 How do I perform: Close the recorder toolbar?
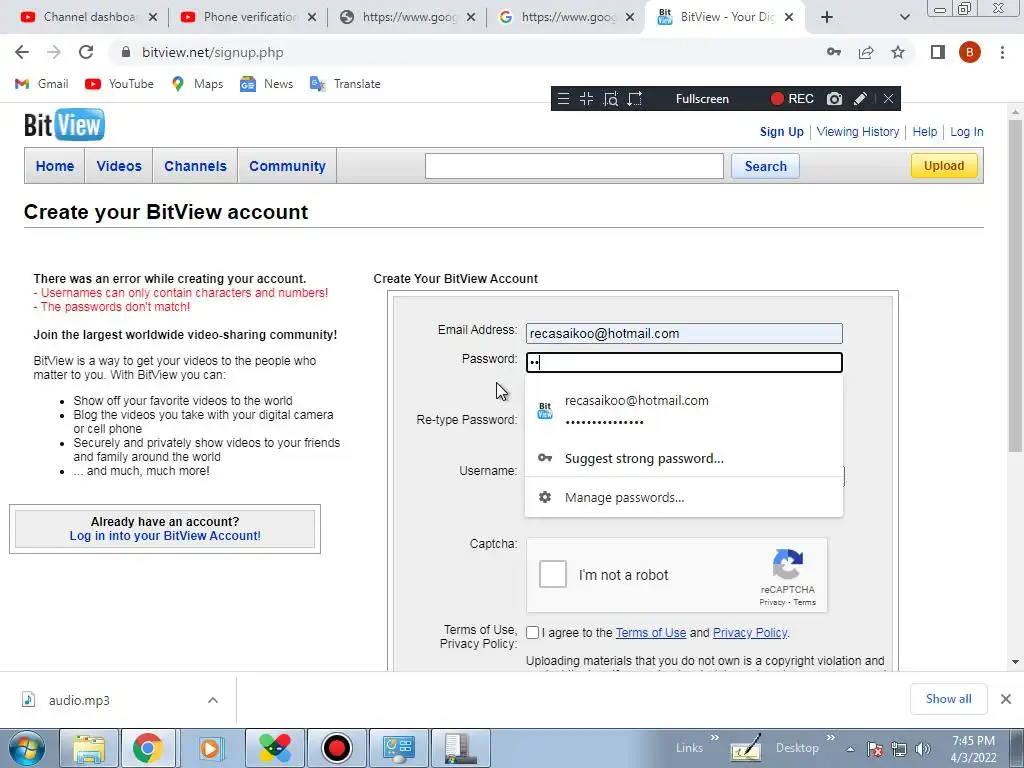[x=888, y=99]
